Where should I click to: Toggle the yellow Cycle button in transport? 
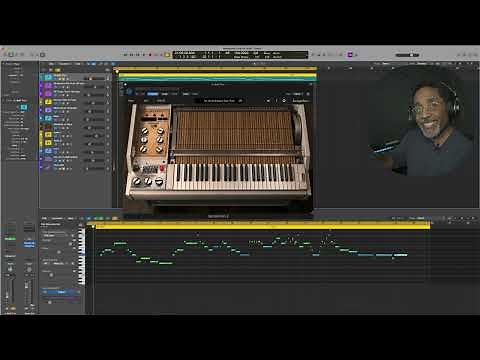click(167, 55)
